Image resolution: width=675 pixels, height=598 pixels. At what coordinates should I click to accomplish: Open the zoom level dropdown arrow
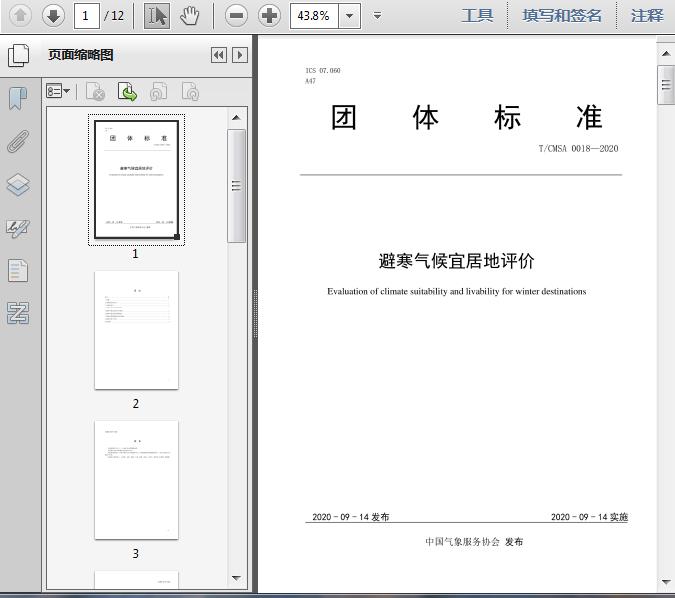coord(350,16)
